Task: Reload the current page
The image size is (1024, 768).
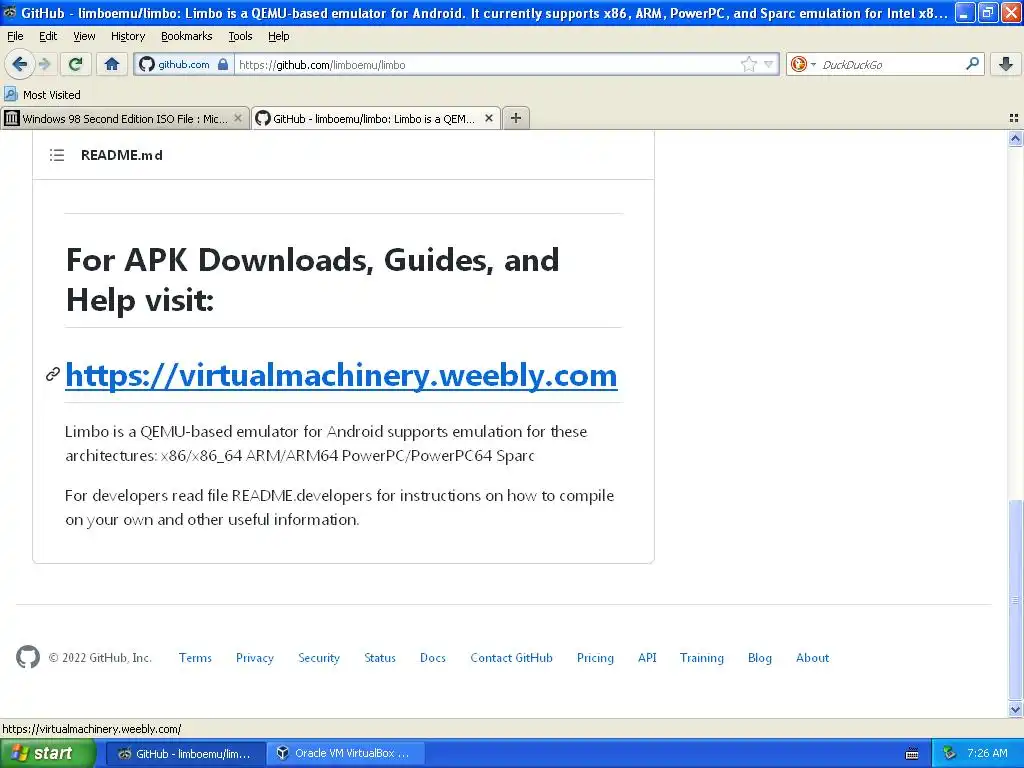Action: pyautogui.click(x=76, y=64)
